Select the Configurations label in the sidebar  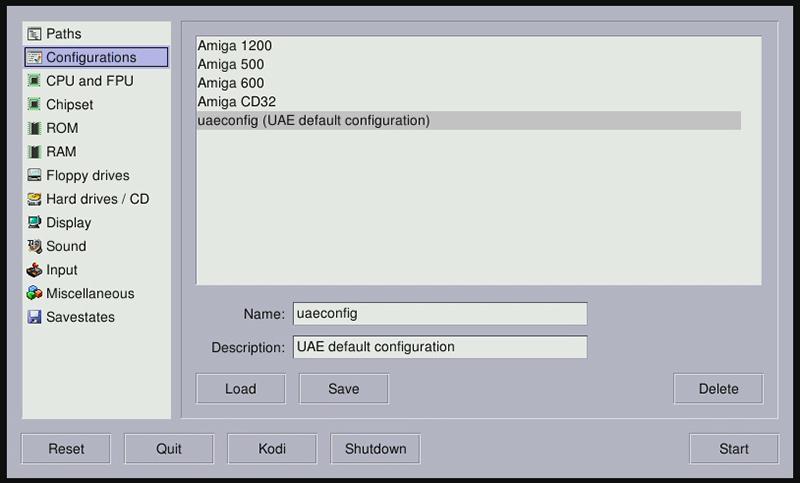[x=91, y=57]
